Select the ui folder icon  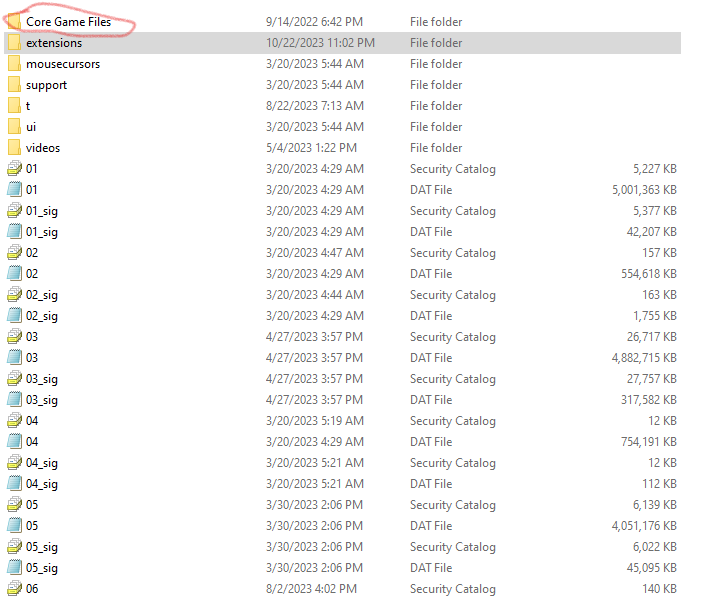[x=14, y=127]
